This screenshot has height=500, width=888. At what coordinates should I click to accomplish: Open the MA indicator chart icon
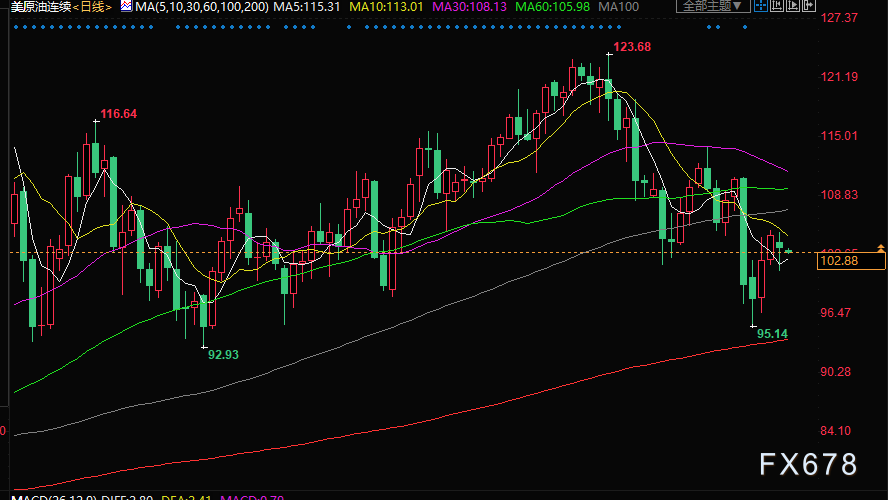126,6
